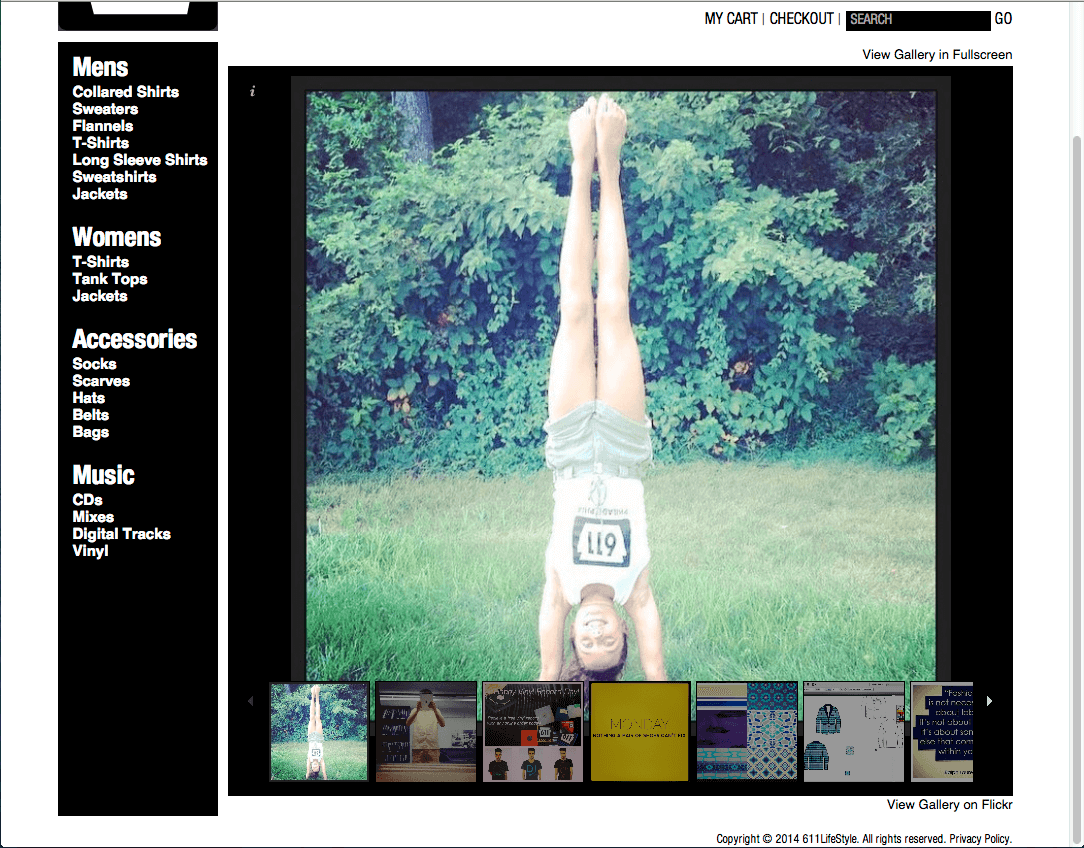Browse Womens Tank Tops
The image size is (1084, 848).
point(110,279)
